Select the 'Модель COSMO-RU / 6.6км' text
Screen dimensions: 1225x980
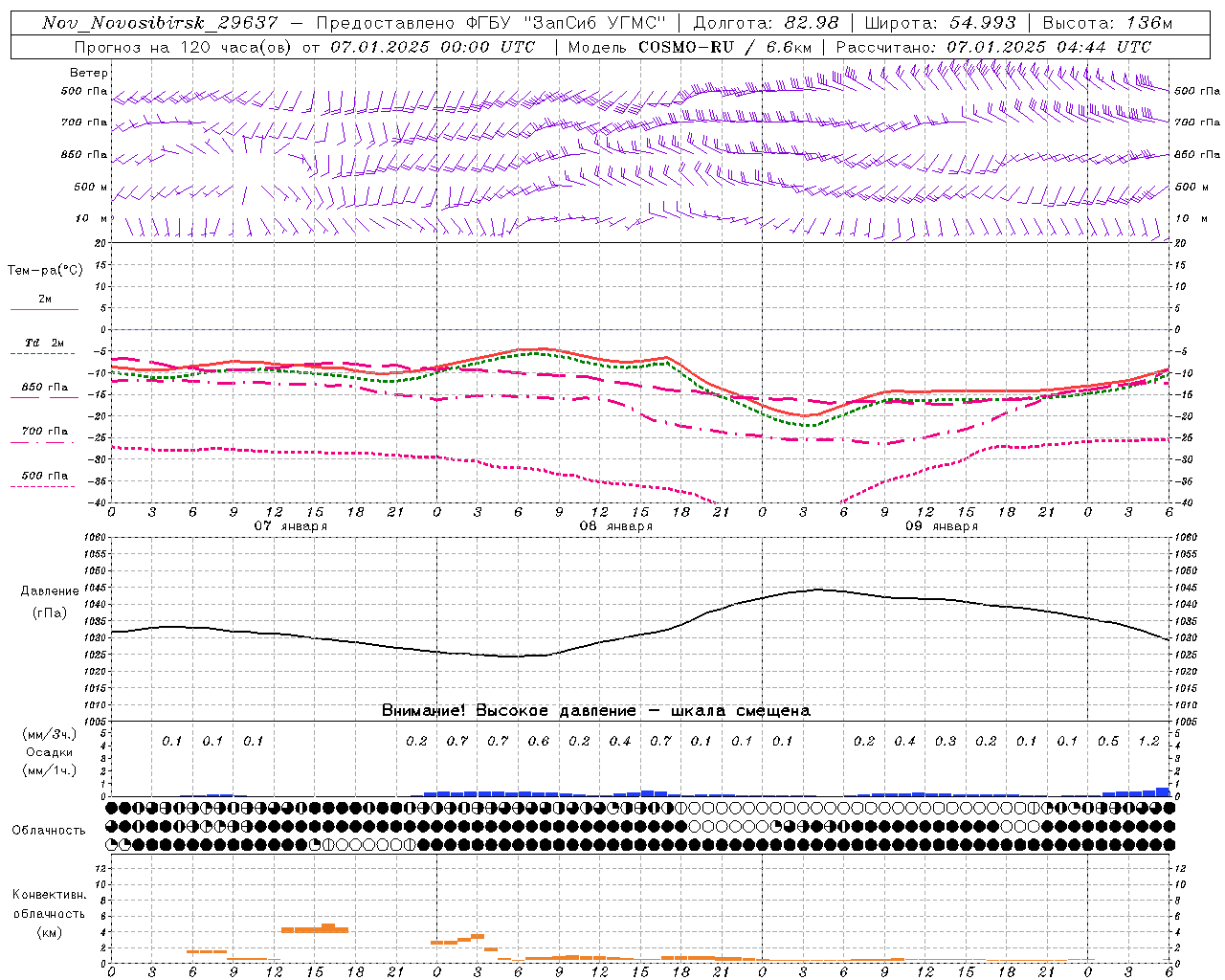pyautogui.click(x=689, y=47)
